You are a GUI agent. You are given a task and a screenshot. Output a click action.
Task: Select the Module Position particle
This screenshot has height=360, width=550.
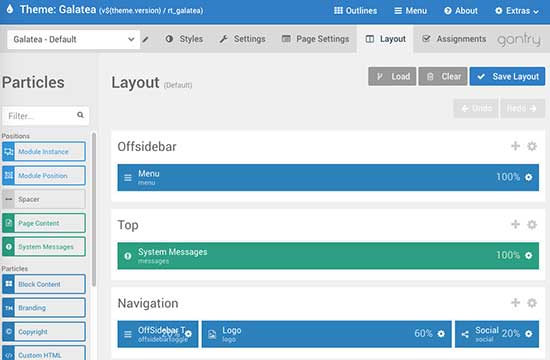44,175
